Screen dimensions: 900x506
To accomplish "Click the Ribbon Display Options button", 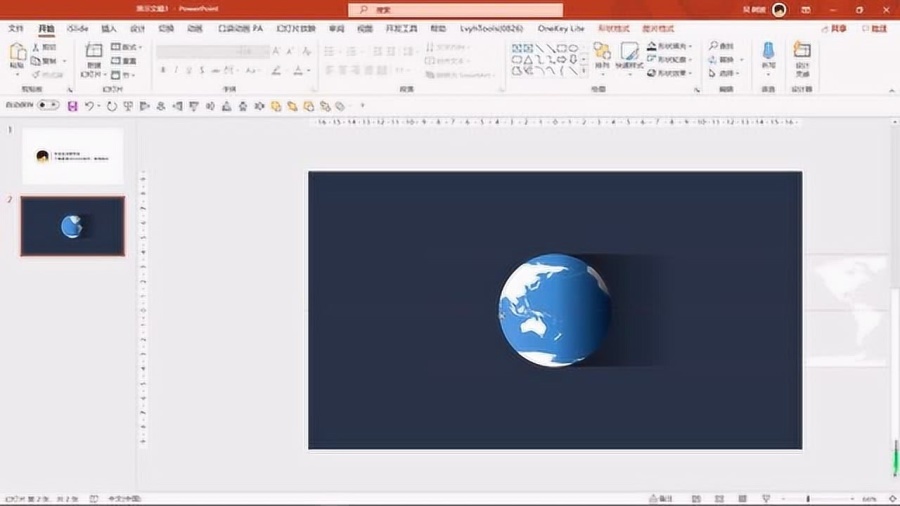I will (806, 10).
